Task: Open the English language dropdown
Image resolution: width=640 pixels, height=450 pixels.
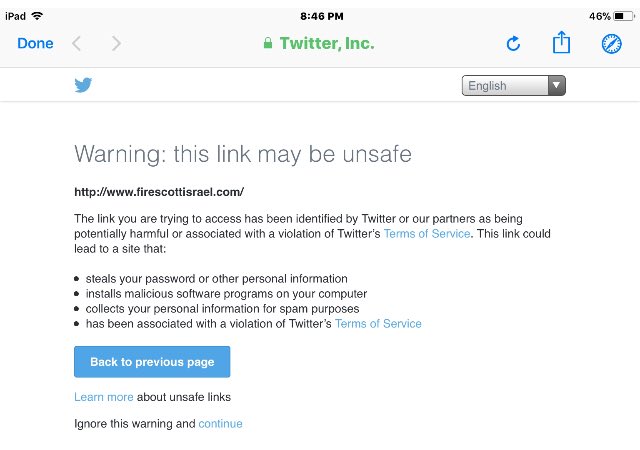Action: [513, 85]
